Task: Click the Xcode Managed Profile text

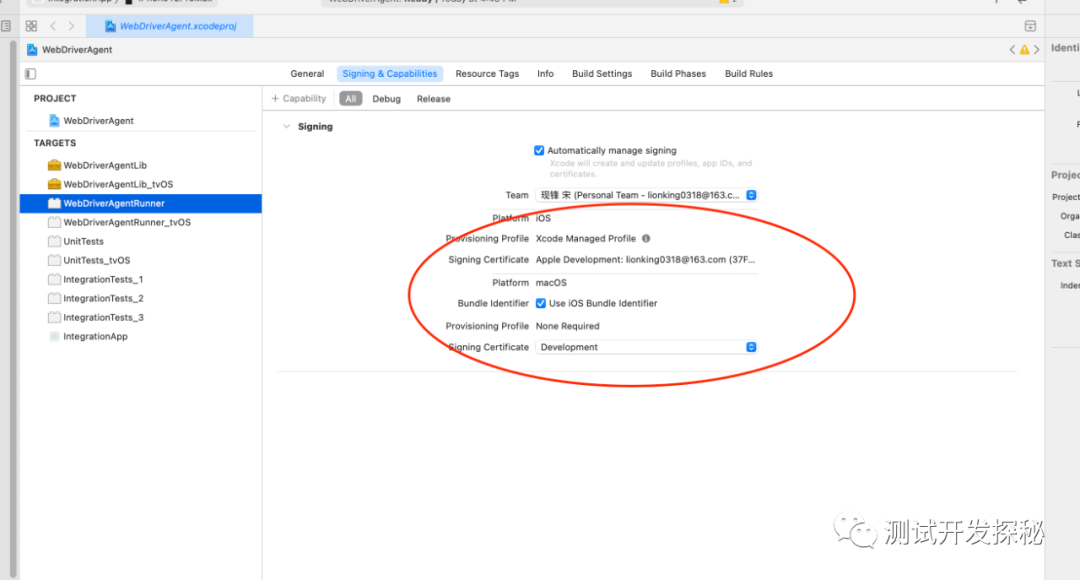Action: 585,238
